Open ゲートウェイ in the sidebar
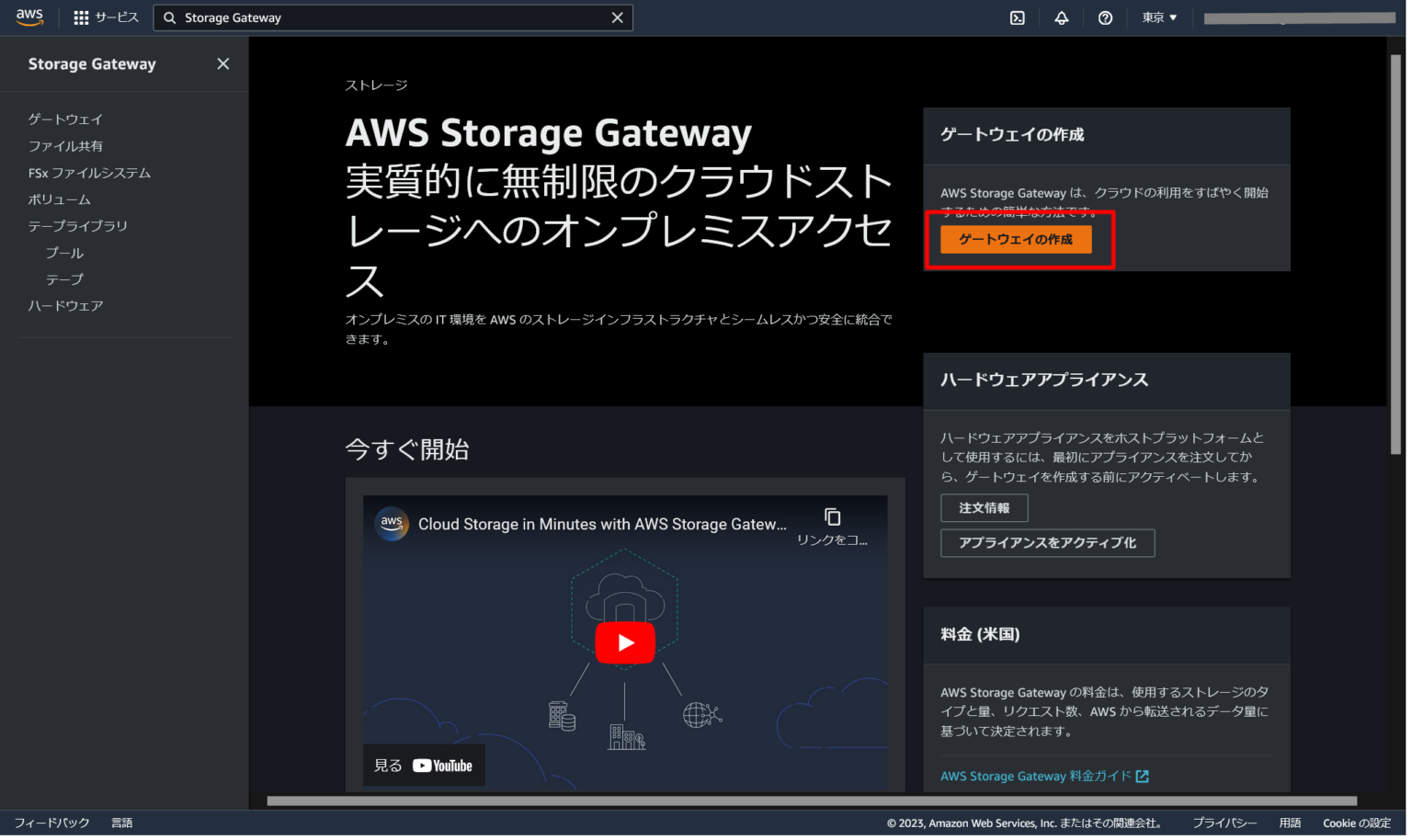This screenshot has height=840, width=1412. [x=65, y=119]
